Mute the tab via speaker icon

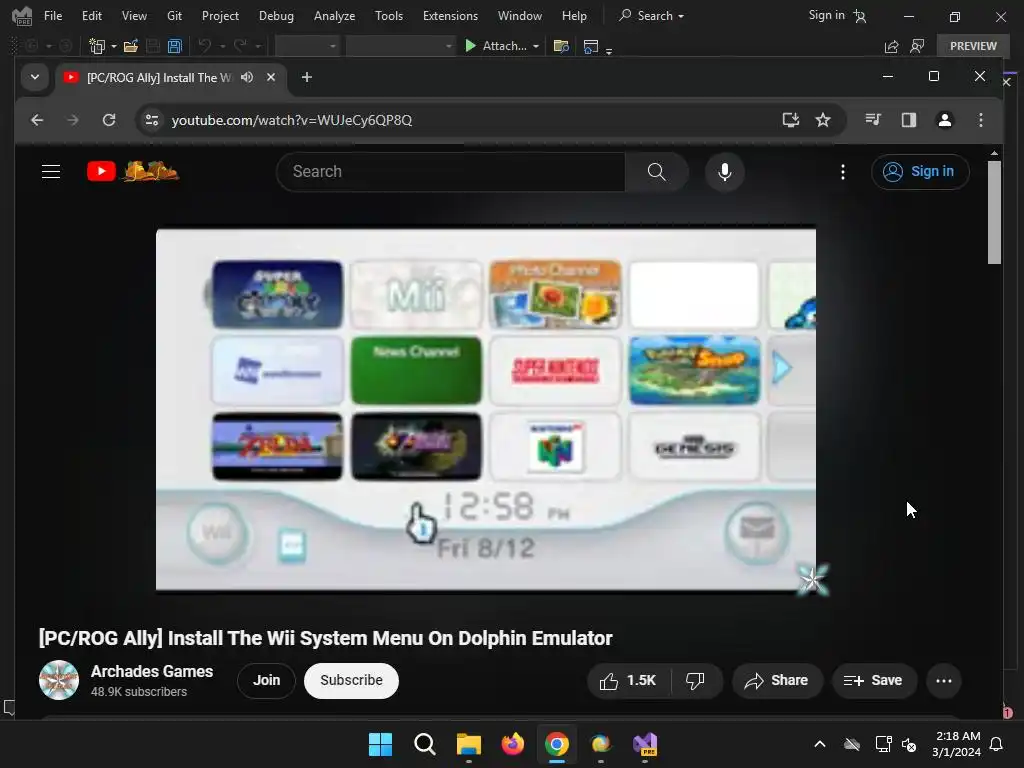click(x=247, y=77)
